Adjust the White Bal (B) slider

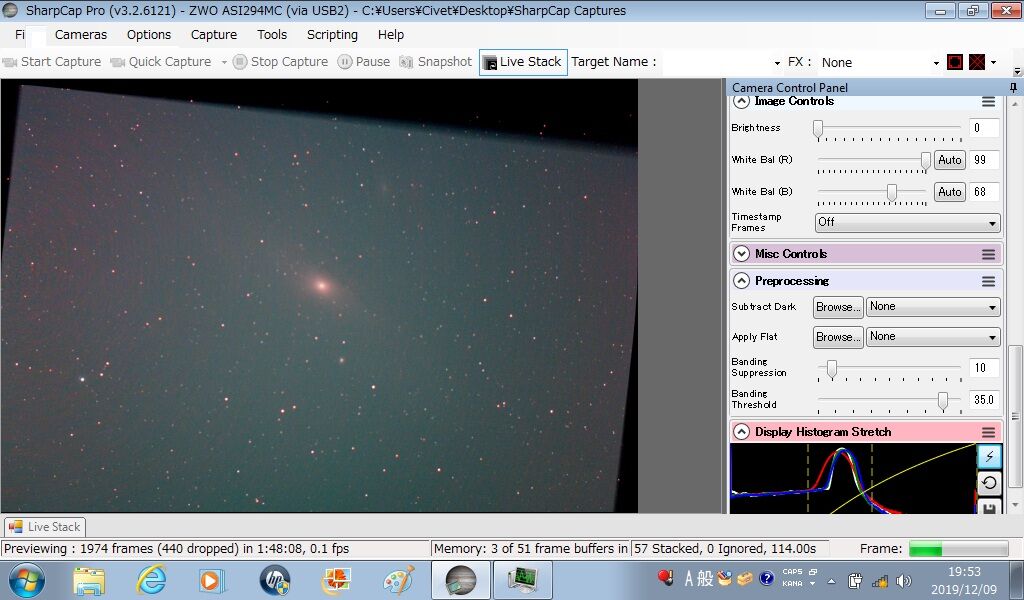pos(891,193)
